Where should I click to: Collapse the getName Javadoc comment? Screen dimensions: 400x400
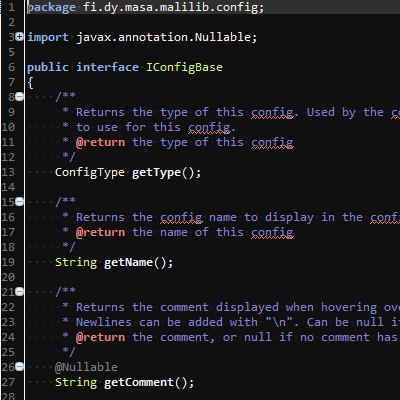20,202
